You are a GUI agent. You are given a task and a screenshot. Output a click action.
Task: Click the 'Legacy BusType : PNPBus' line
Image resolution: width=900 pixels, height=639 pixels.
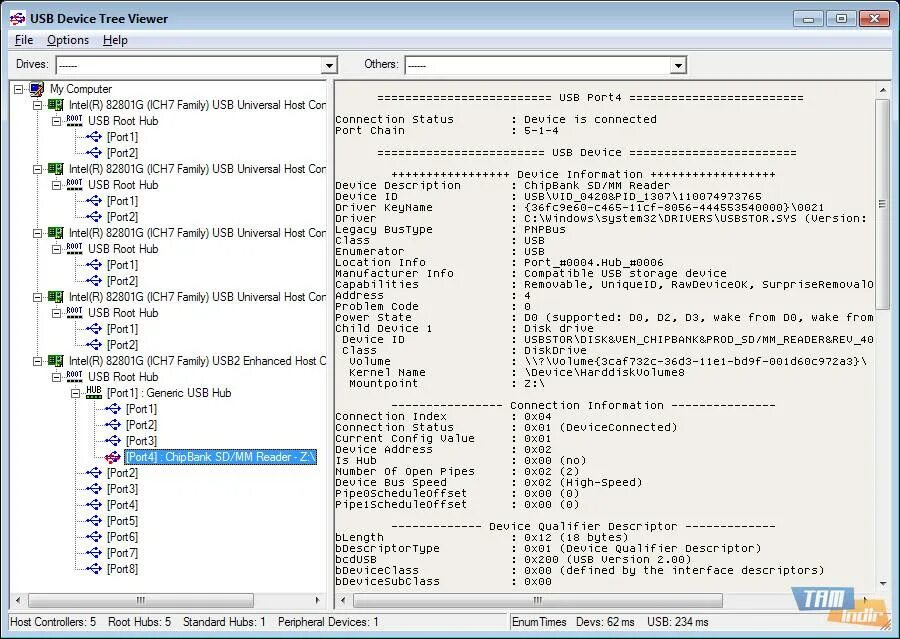451,230
